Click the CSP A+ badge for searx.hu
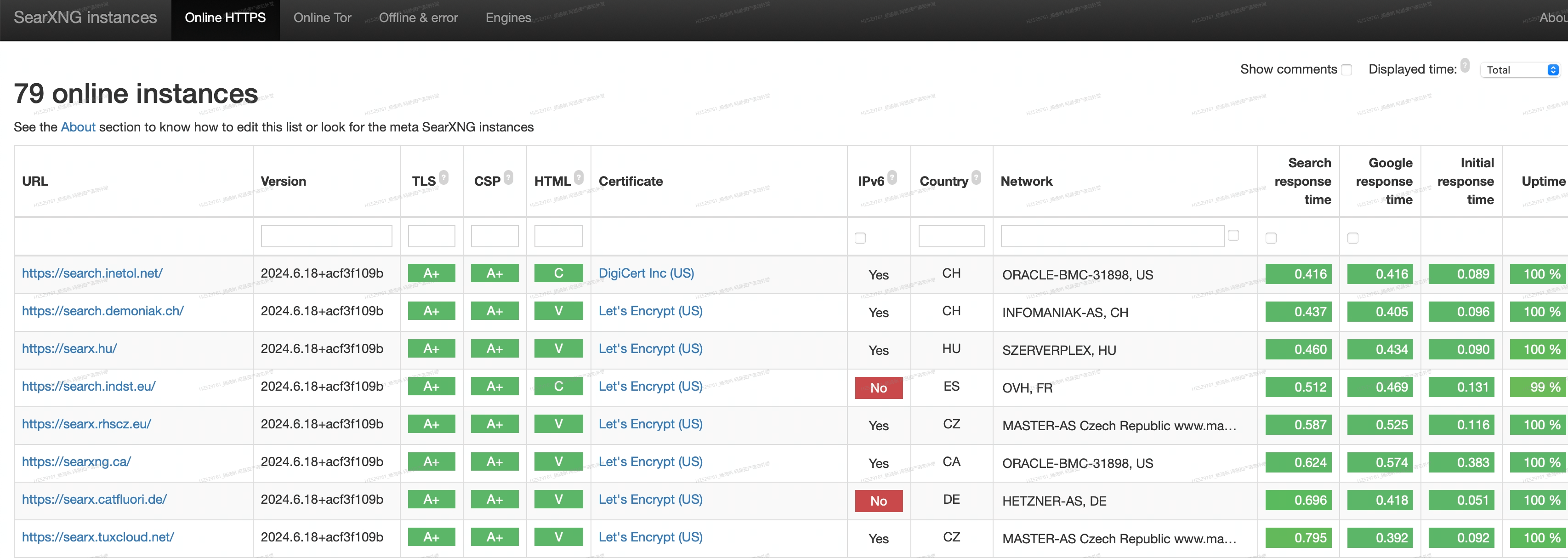1568x558 pixels. [x=495, y=349]
